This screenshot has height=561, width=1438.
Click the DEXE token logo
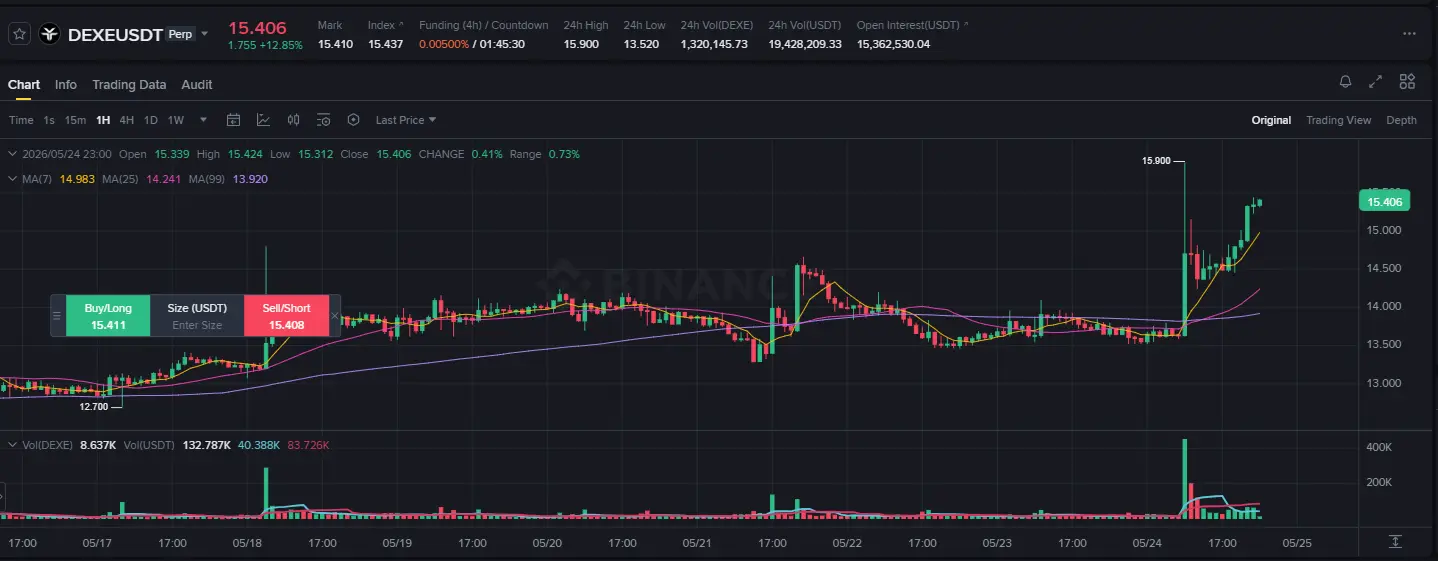(50, 34)
